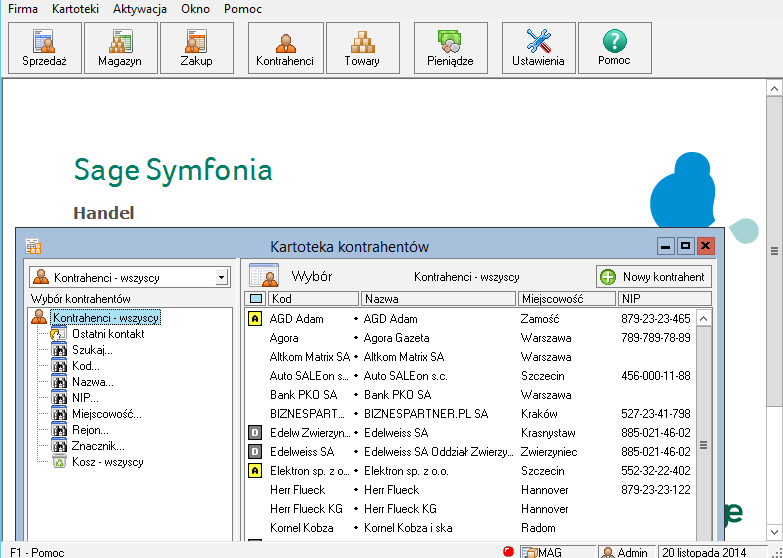
Task: Sort by the Miejscowość column header
Action: (567, 299)
